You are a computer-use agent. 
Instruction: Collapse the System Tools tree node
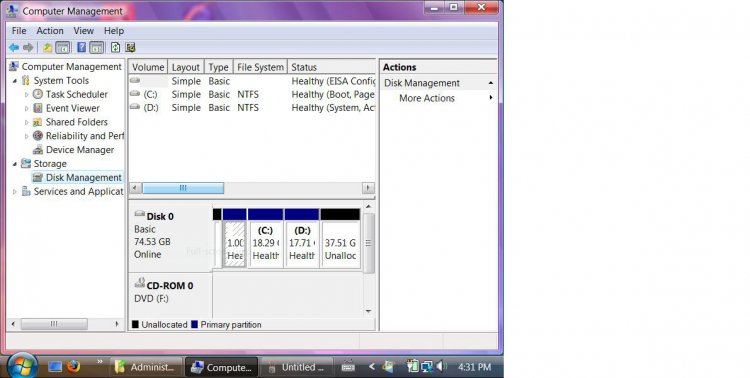tap(15, 81)
